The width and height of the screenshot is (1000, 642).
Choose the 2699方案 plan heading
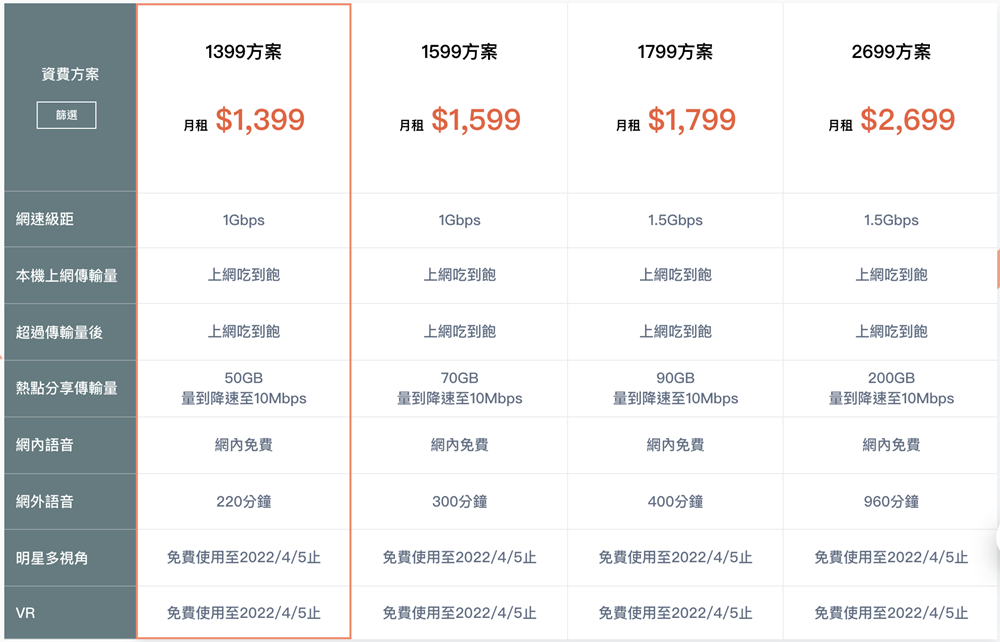(x=891, y=53)
